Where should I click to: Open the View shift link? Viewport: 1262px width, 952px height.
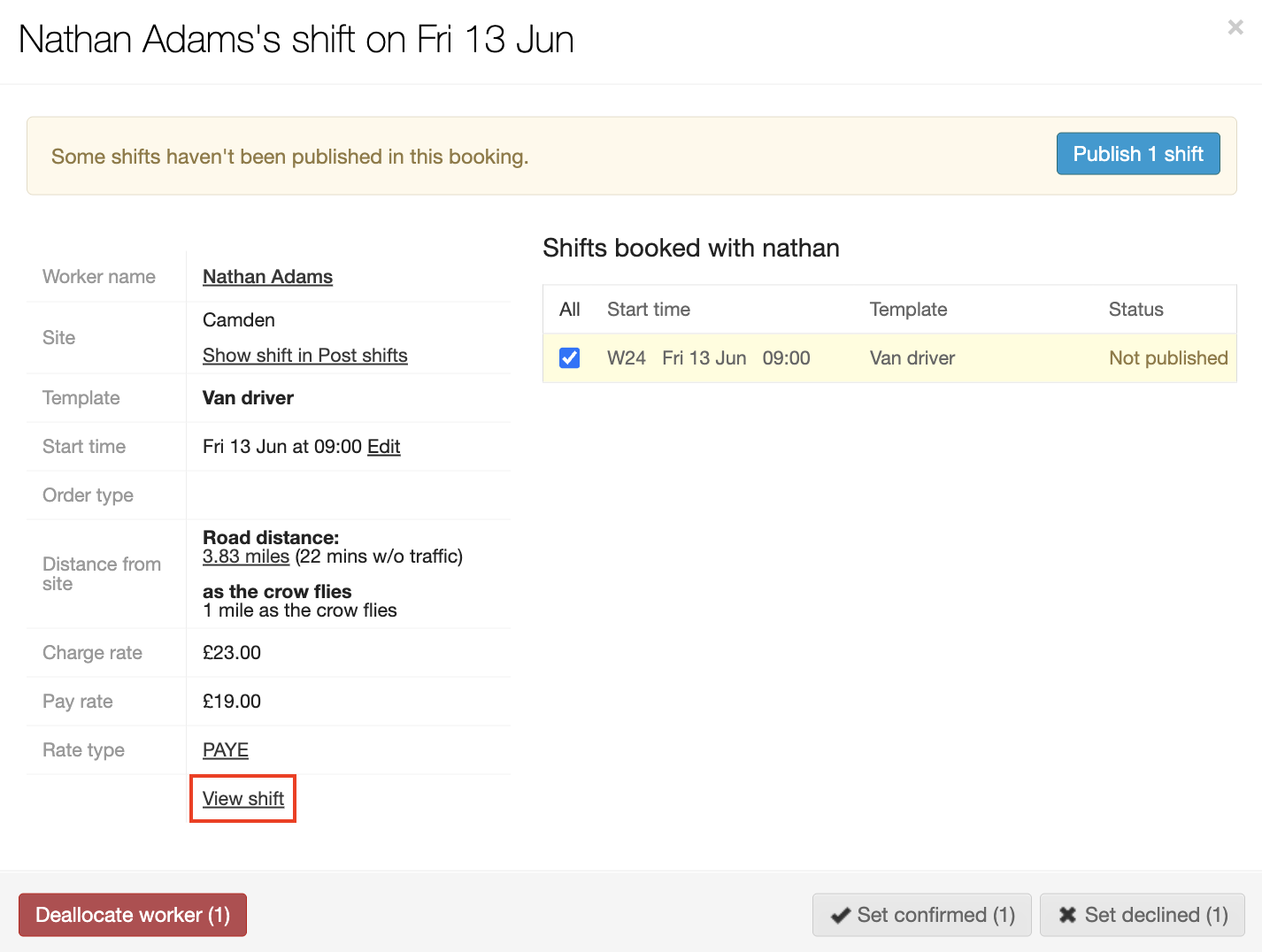coord(242,799)
